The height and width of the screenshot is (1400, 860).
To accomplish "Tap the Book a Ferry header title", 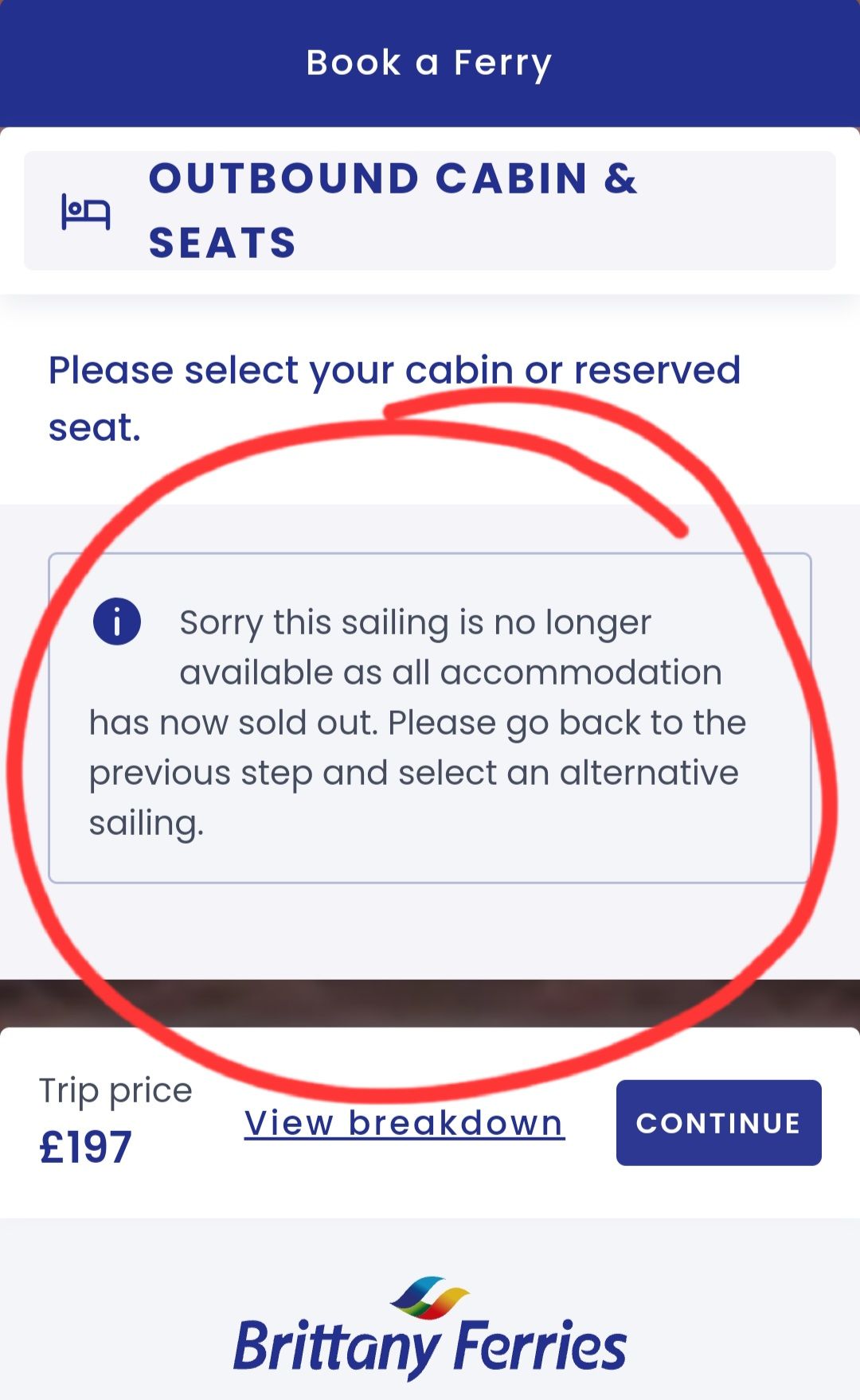I will point(429,62).
